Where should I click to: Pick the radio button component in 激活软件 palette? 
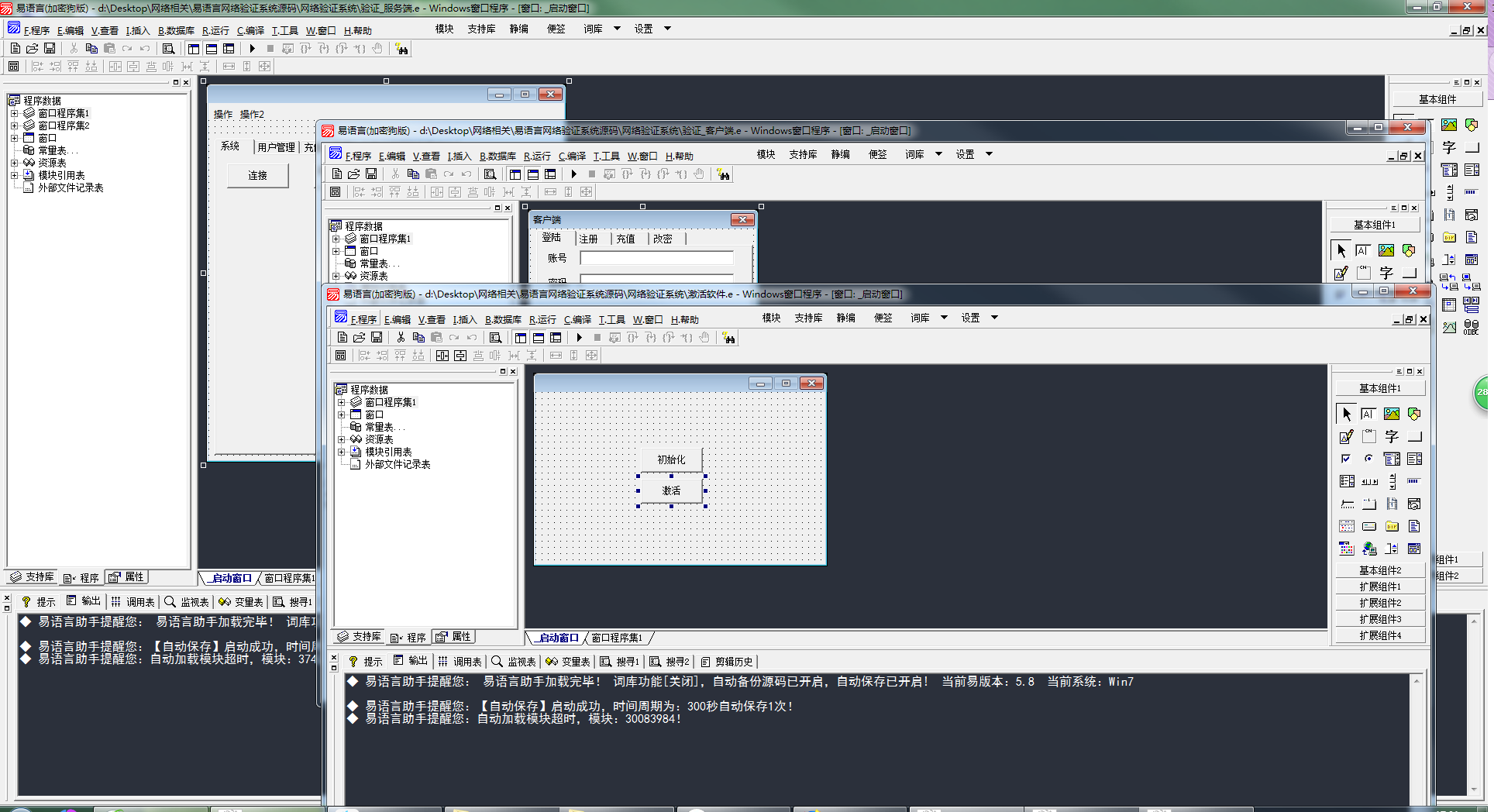click(x=1368, y=459)
